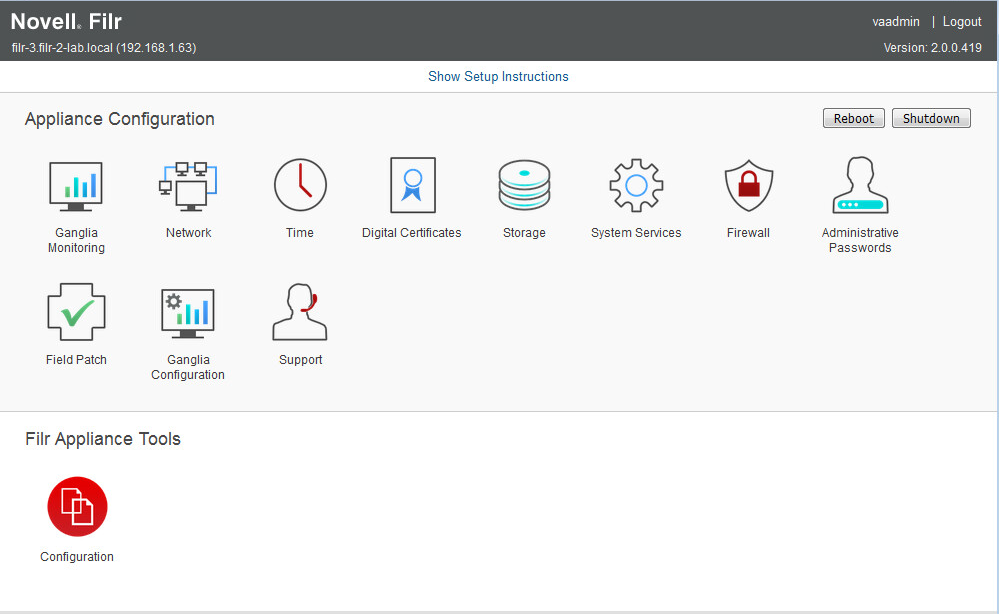Viewport: 999px width, 614px height.
Task: Open the Storage disks icon
Action: tap(524, 185)
